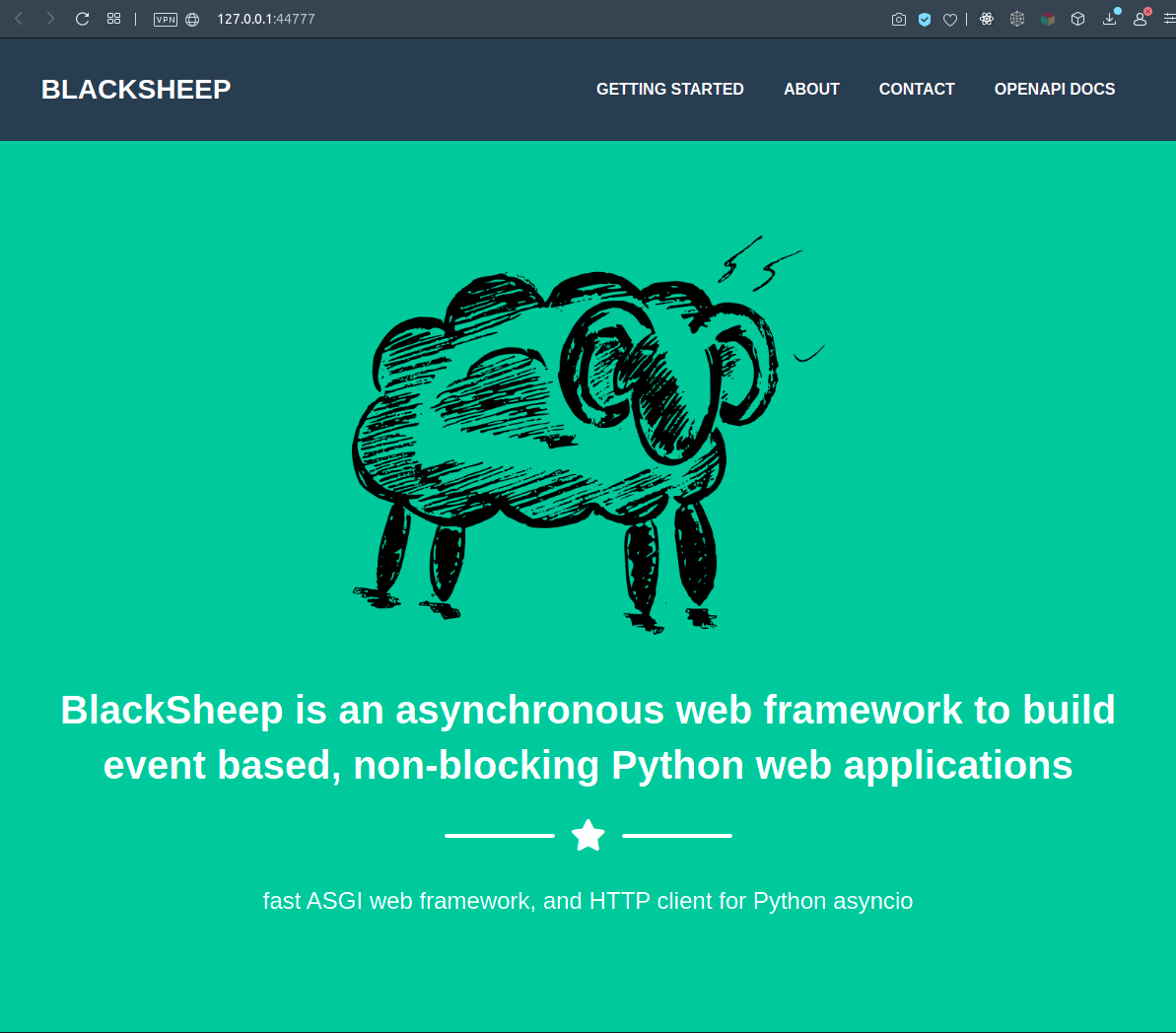Go forward using the browser forward arrow
The height and width of the screenshot is (1033, 1176).
point(50,19)
